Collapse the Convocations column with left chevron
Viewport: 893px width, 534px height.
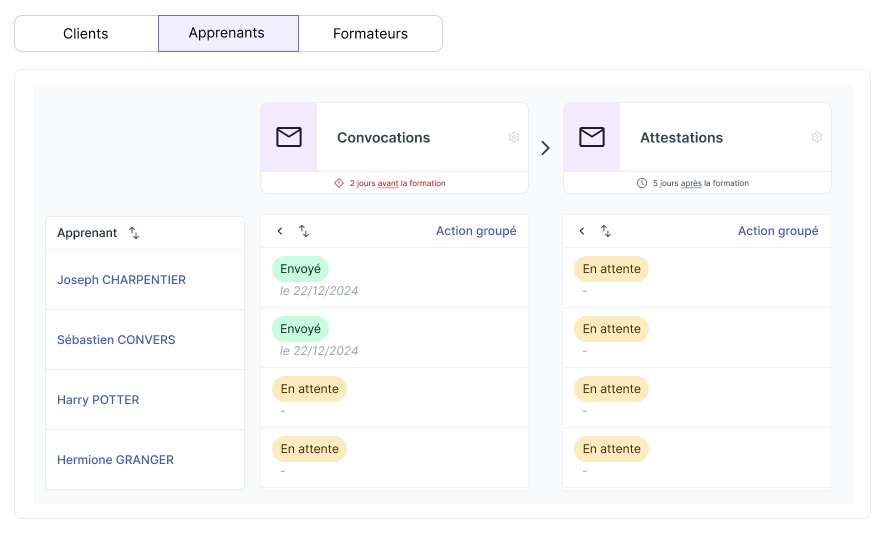click(280, 231)
